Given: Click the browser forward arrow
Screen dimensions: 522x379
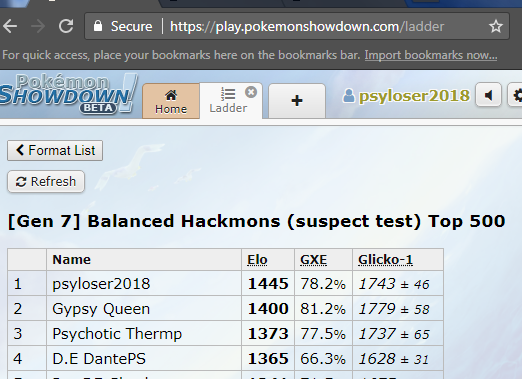Looking at the screenshot, I should tap(38, 26).
